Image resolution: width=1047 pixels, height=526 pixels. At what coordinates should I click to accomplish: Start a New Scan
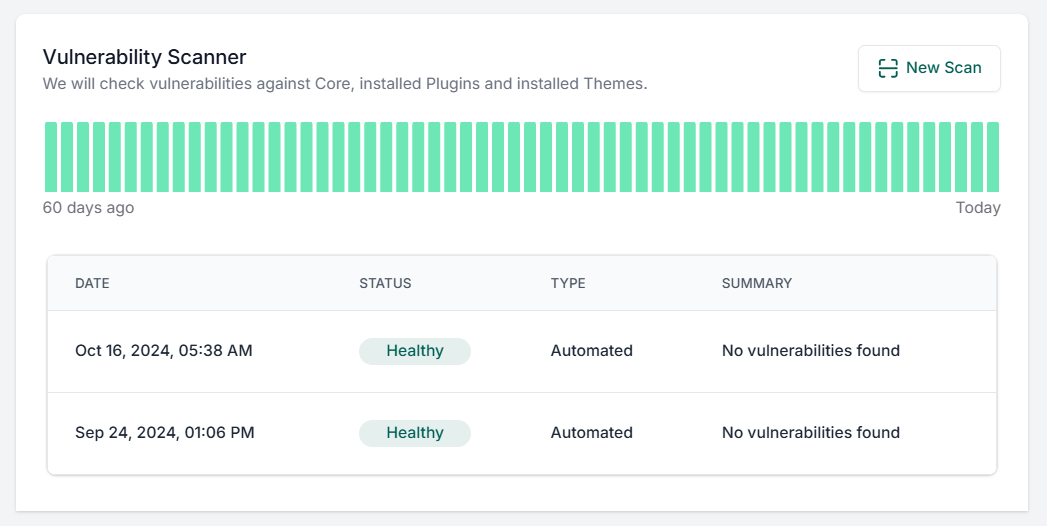[929, 68]
